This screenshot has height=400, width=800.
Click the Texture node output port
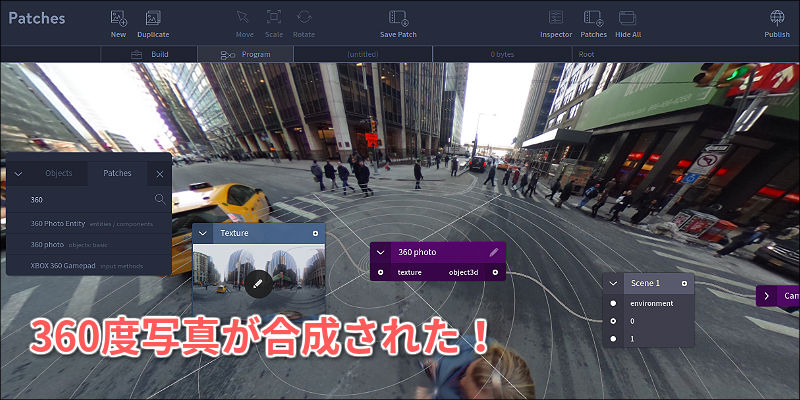click(315, 233)
